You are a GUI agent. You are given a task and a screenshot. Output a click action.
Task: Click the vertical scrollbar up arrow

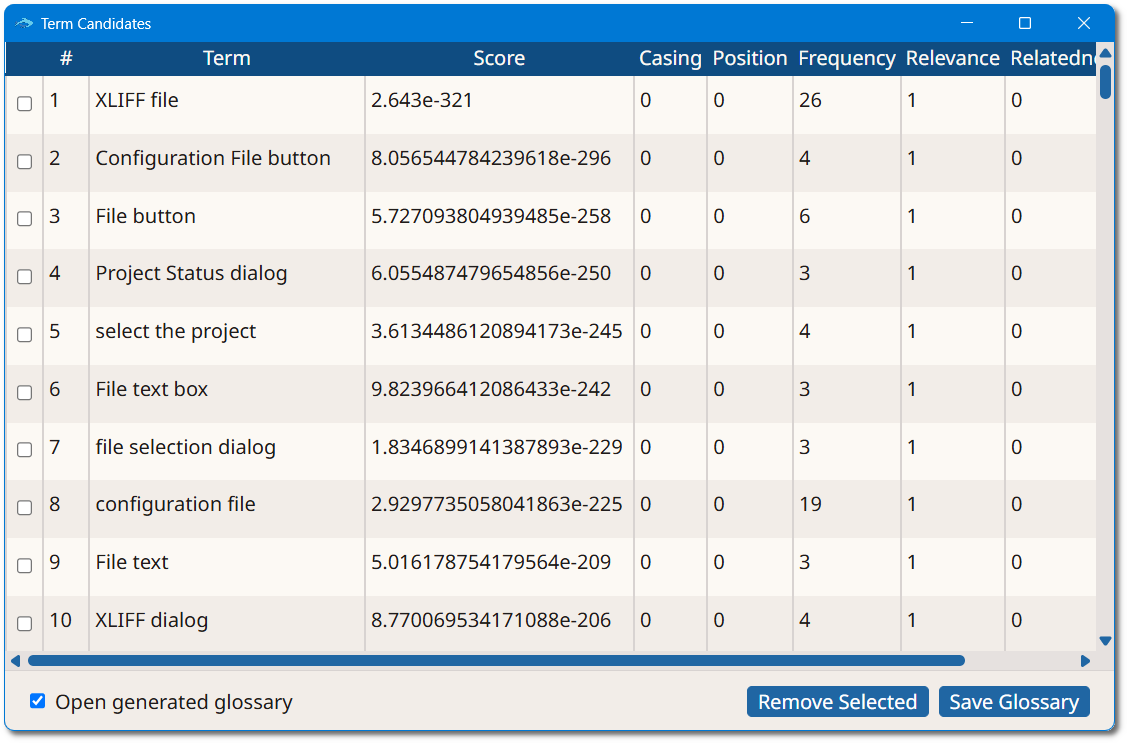tap(1105, 53)
